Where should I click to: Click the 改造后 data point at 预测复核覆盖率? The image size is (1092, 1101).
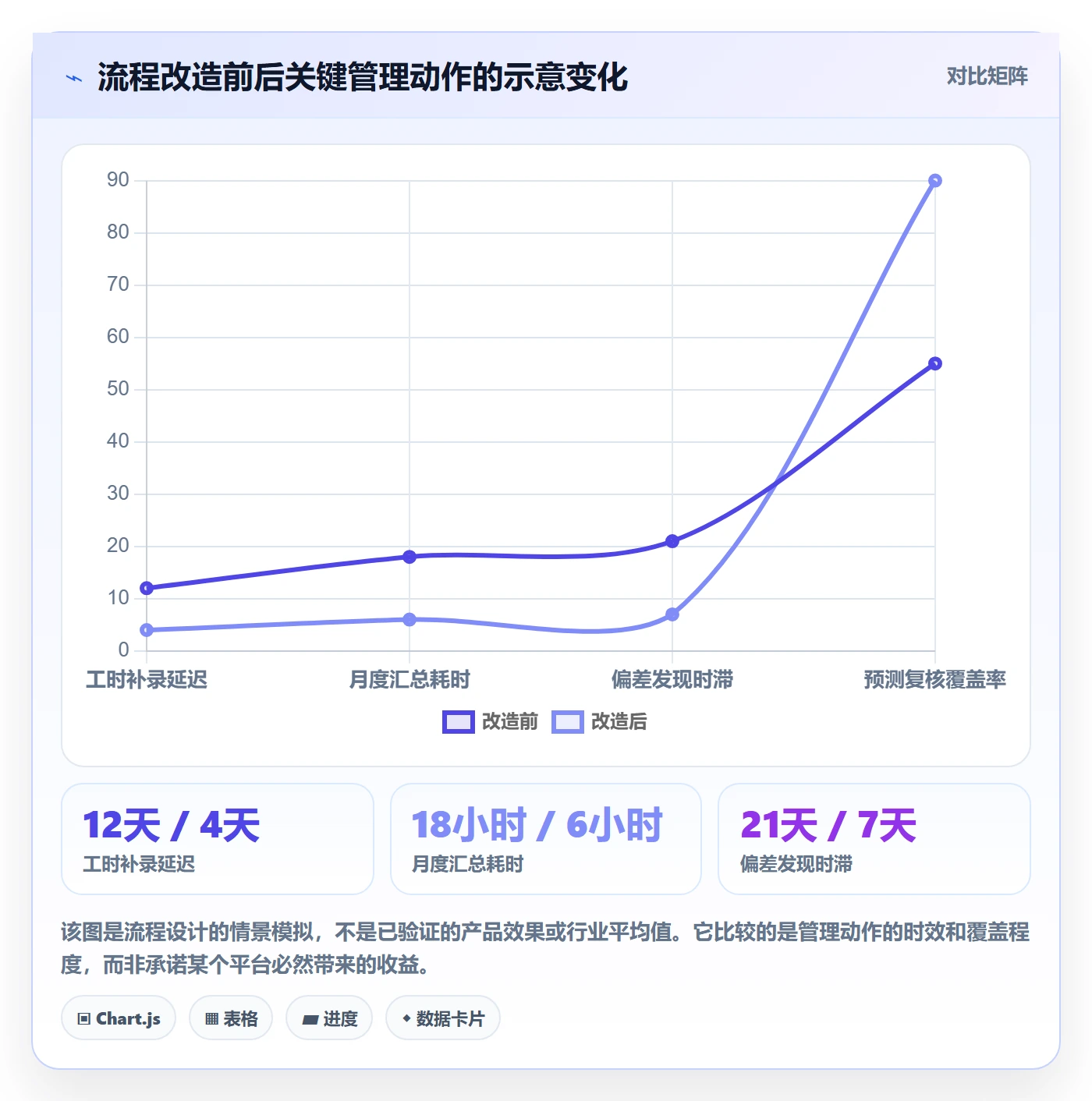[935, 181]
